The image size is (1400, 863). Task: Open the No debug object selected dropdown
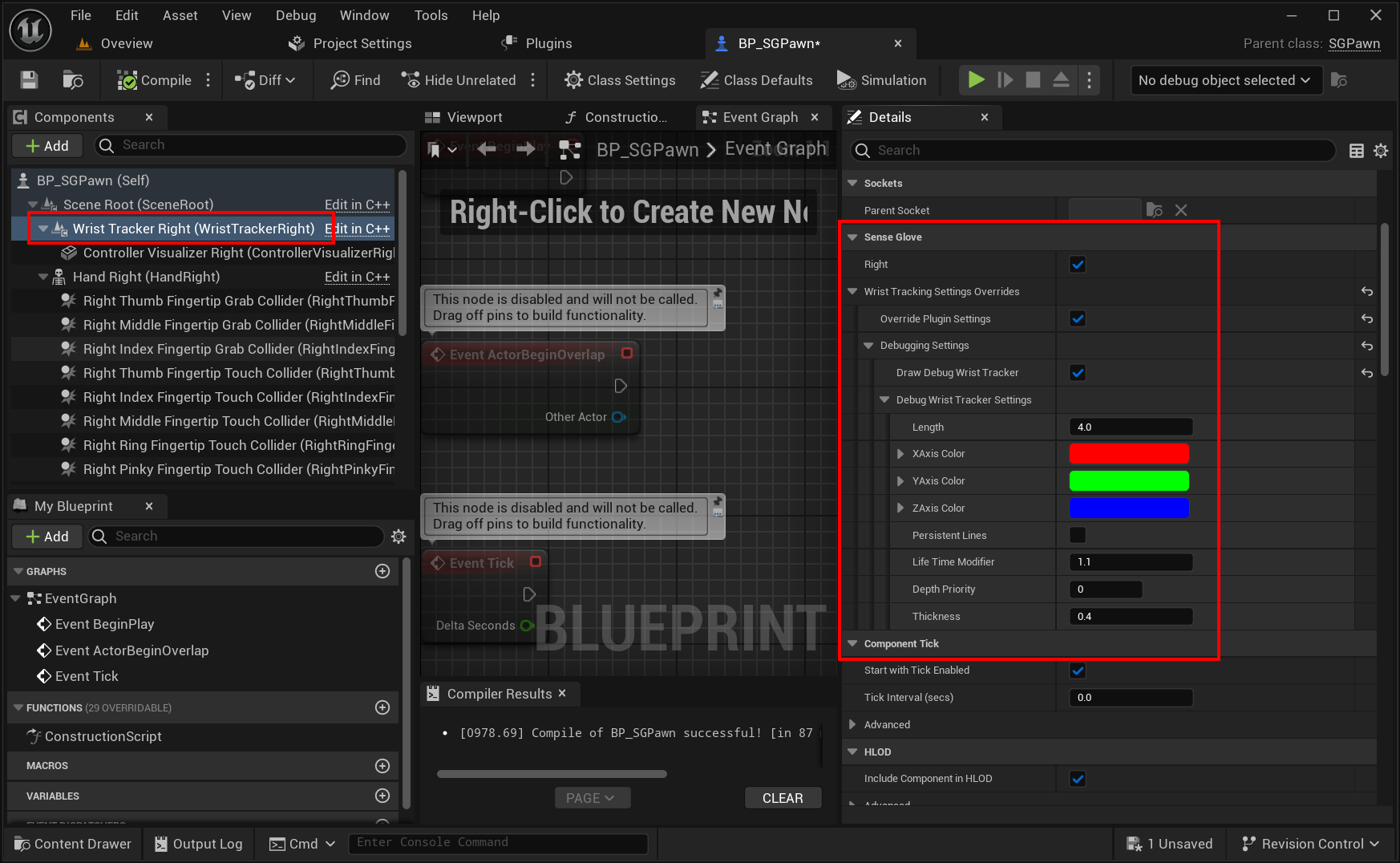pyautogui.click(x=1225, y=79)
